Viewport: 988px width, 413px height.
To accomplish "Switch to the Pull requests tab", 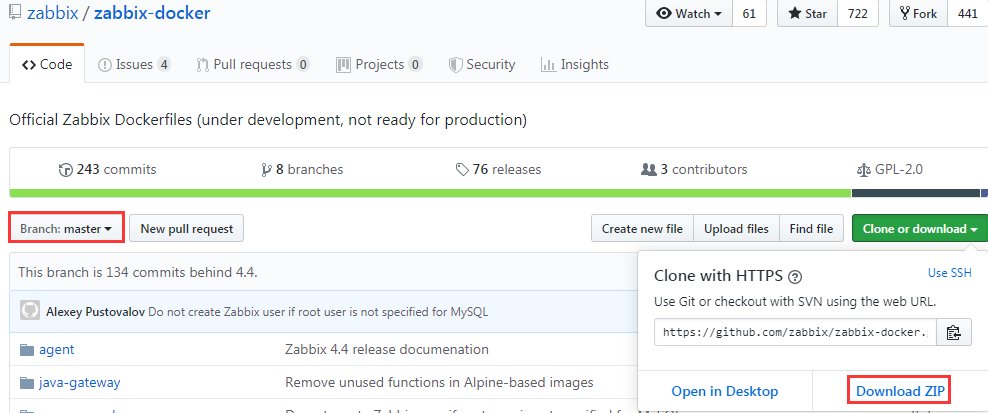I will [253, 64].
